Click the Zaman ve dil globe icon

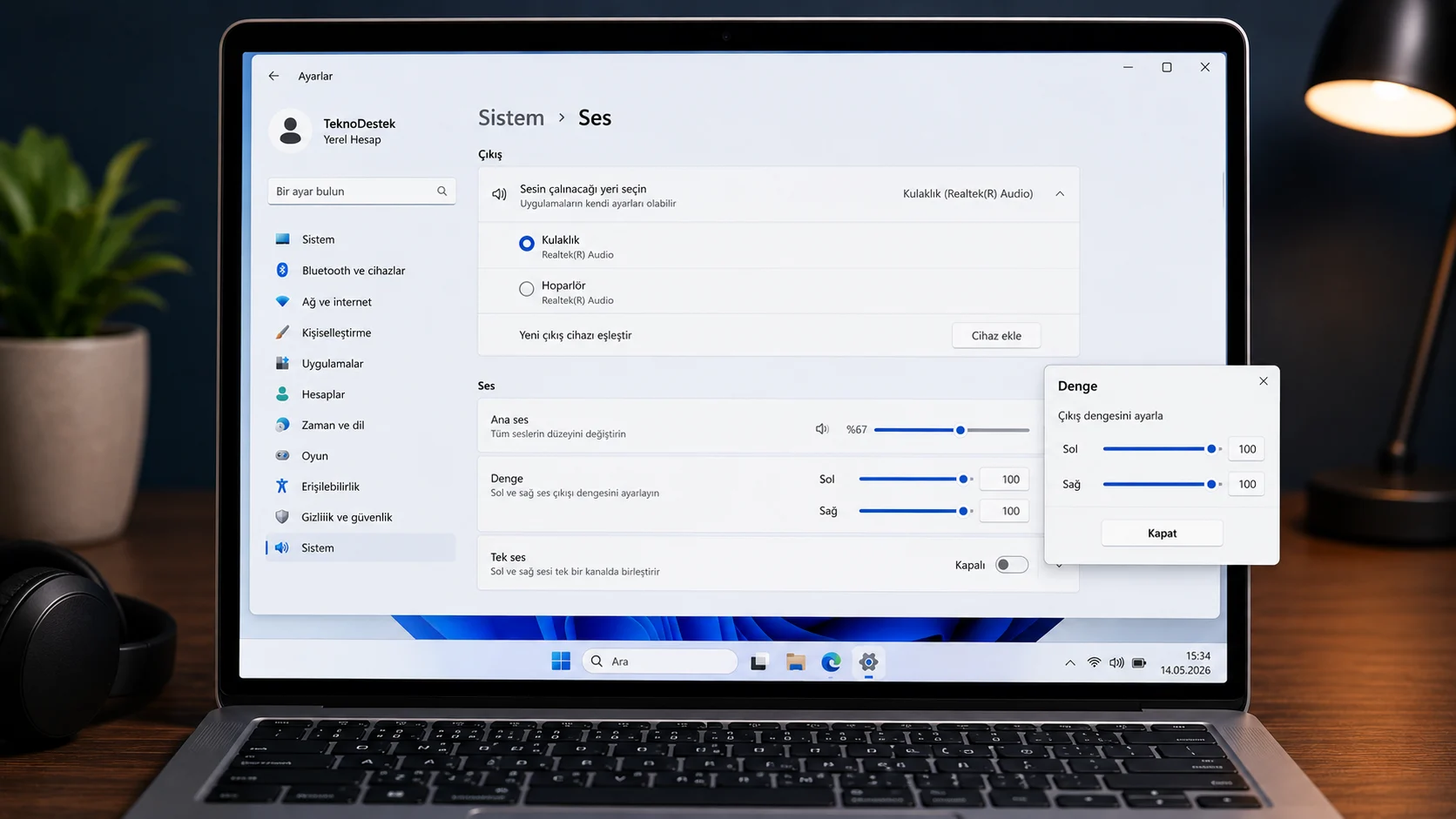(282, 425)
